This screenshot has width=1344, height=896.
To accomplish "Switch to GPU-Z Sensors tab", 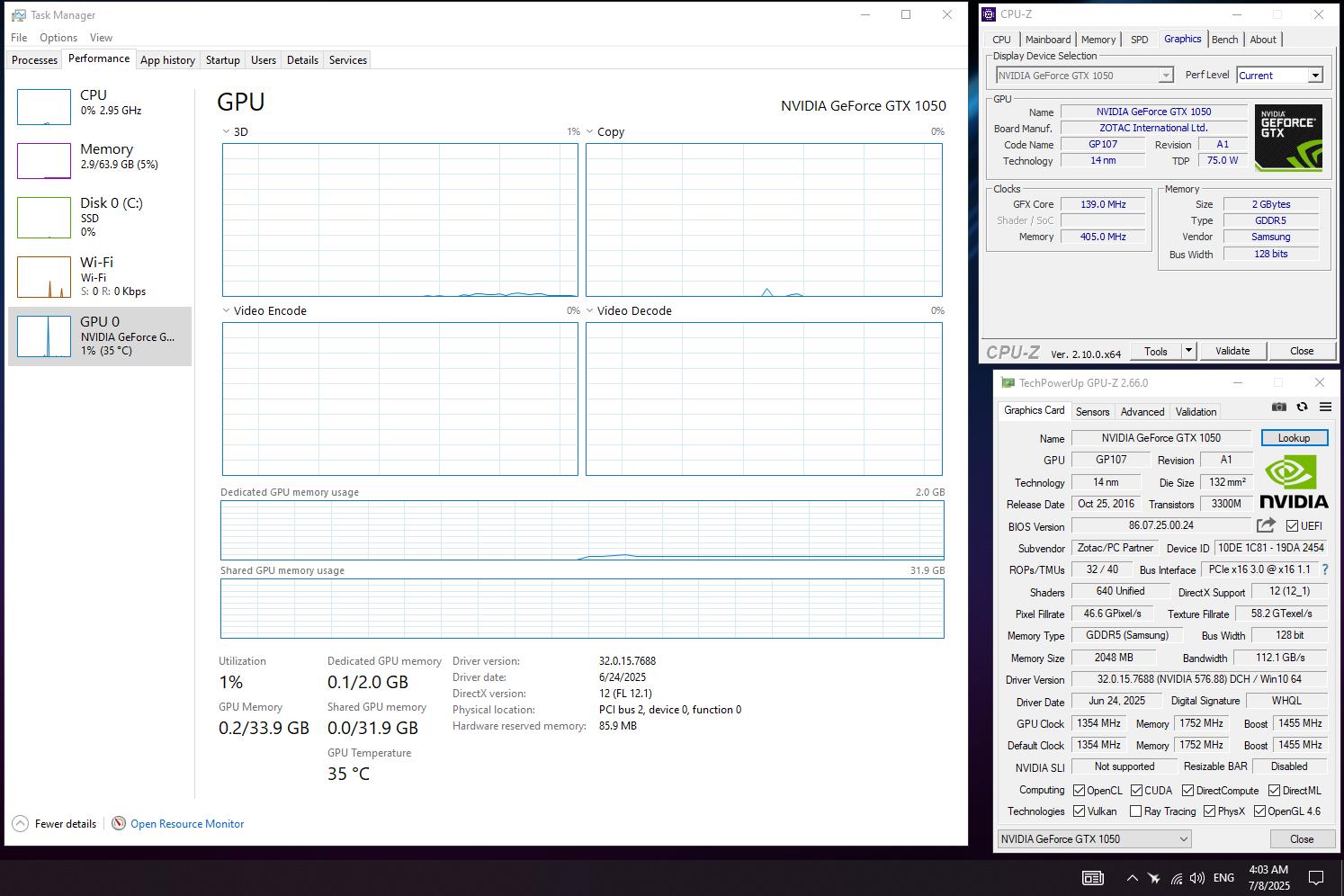I will click(1092, 412).
